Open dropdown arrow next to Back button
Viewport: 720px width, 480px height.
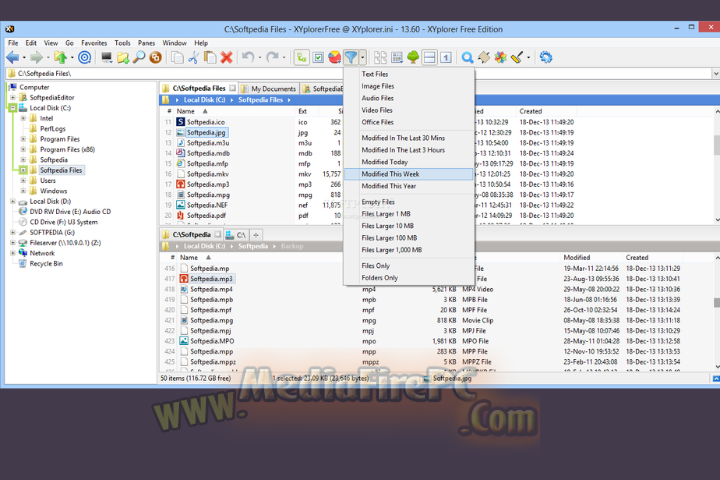tap(24, 58)
